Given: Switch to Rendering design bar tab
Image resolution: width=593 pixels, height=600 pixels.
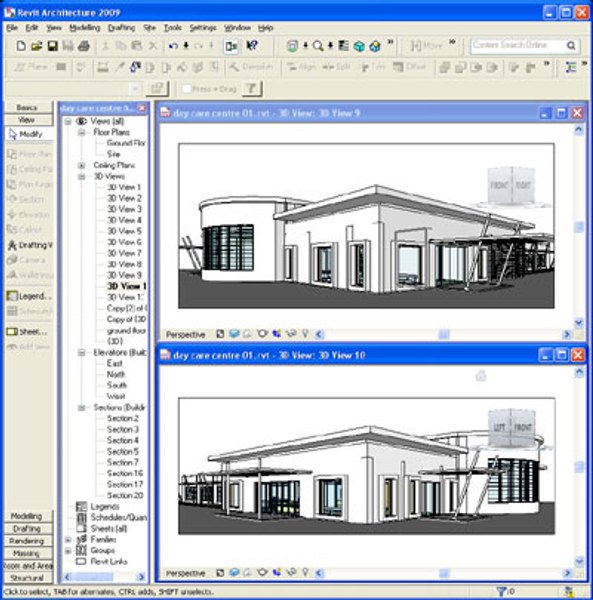Looking at the screenshot, I should (x=28, y=541).
